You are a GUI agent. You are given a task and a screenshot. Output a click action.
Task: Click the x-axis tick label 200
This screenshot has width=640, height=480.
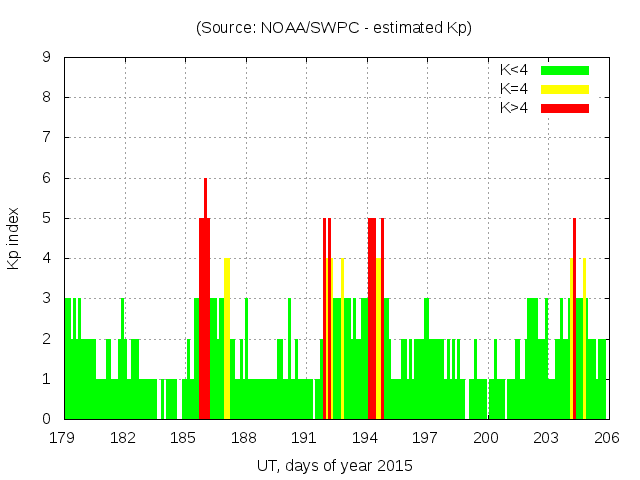click(486, 437)
